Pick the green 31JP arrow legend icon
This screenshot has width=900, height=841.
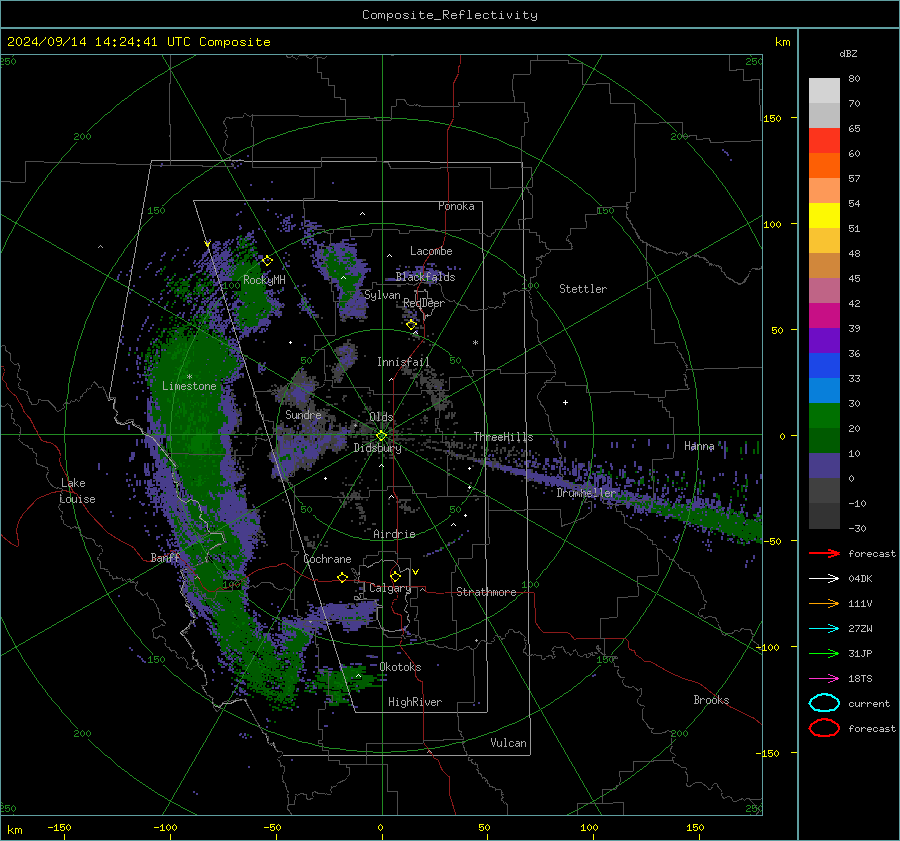pos(824,653)
